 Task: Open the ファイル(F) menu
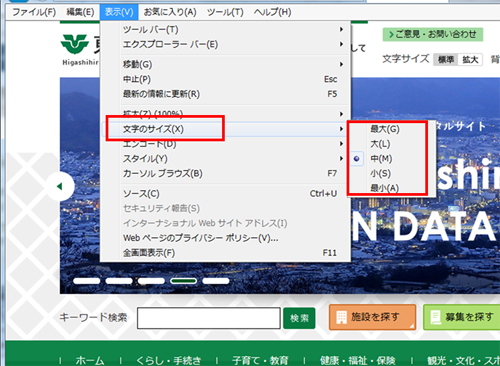34,12
